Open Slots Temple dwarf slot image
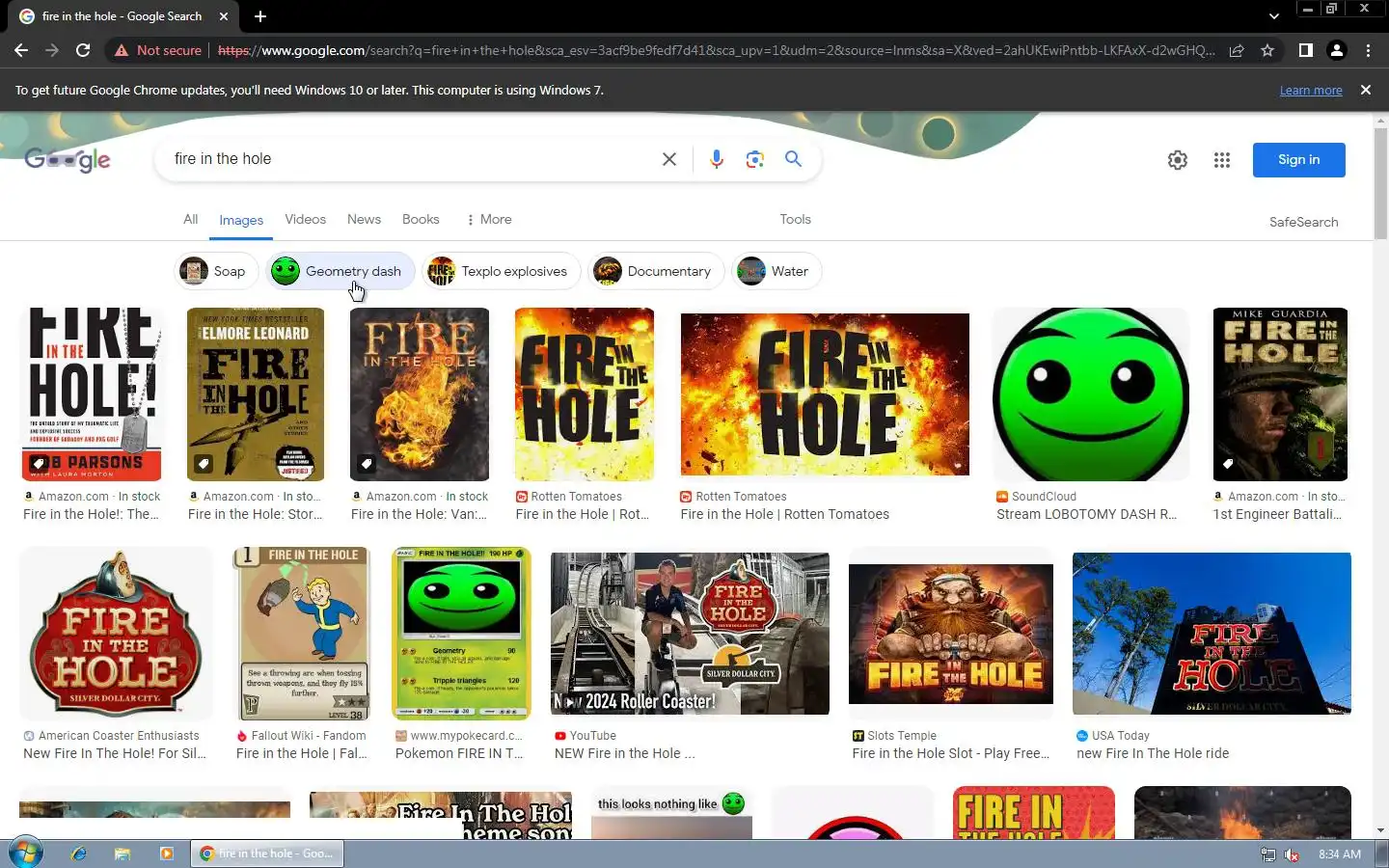1389x868 pixels. pos(951,634)
